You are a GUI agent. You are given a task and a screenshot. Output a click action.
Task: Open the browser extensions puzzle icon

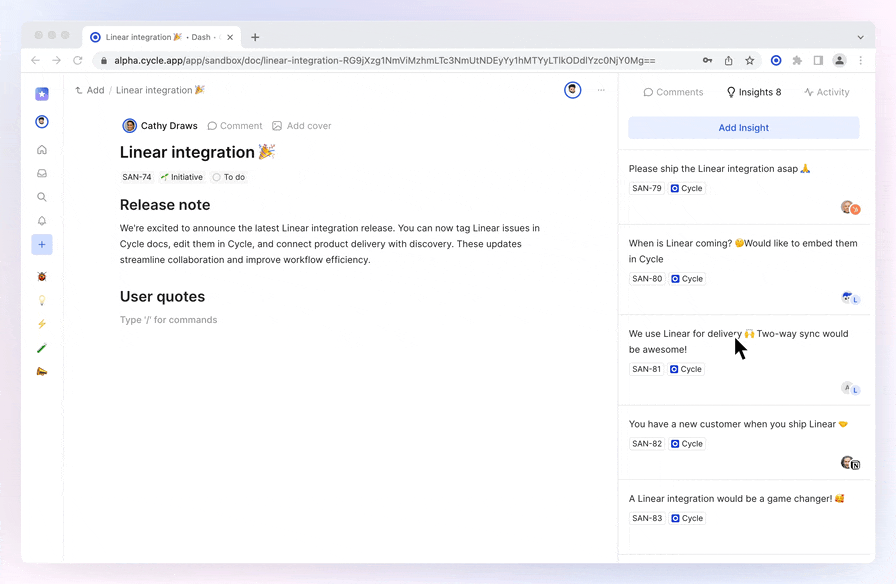pos(797,61)
